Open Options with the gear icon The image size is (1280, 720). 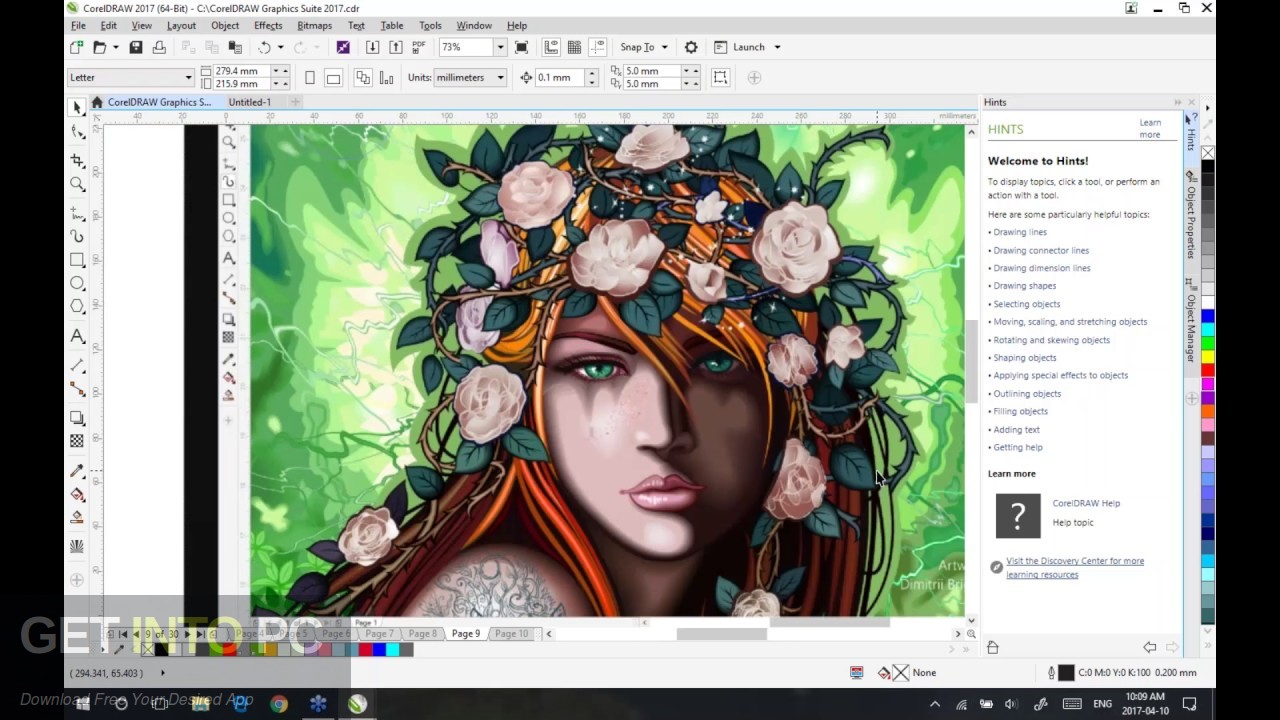691,47
